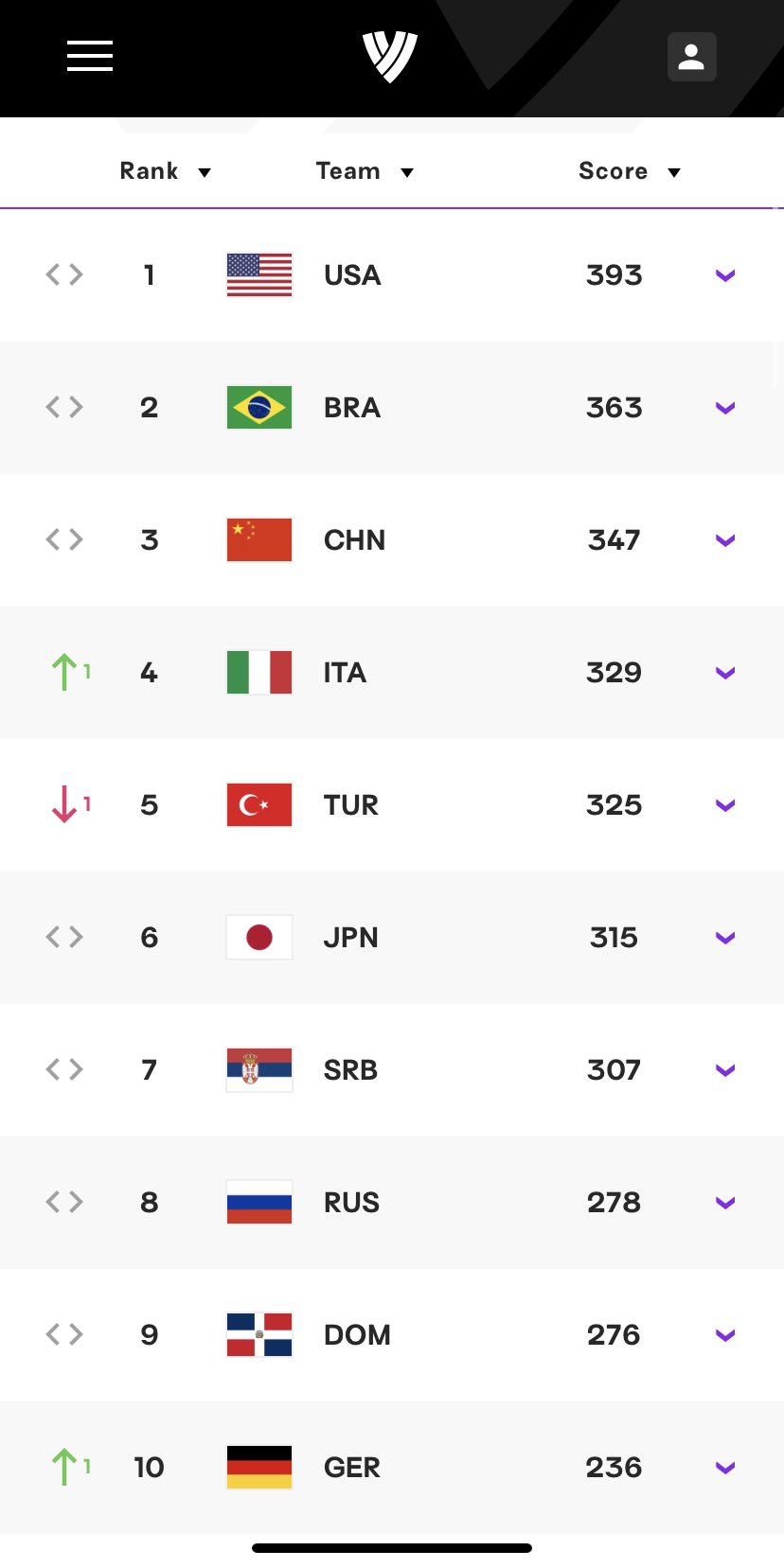Select the ITA team name
Viewport: 784px width, 1568px height.
point(345,673)
